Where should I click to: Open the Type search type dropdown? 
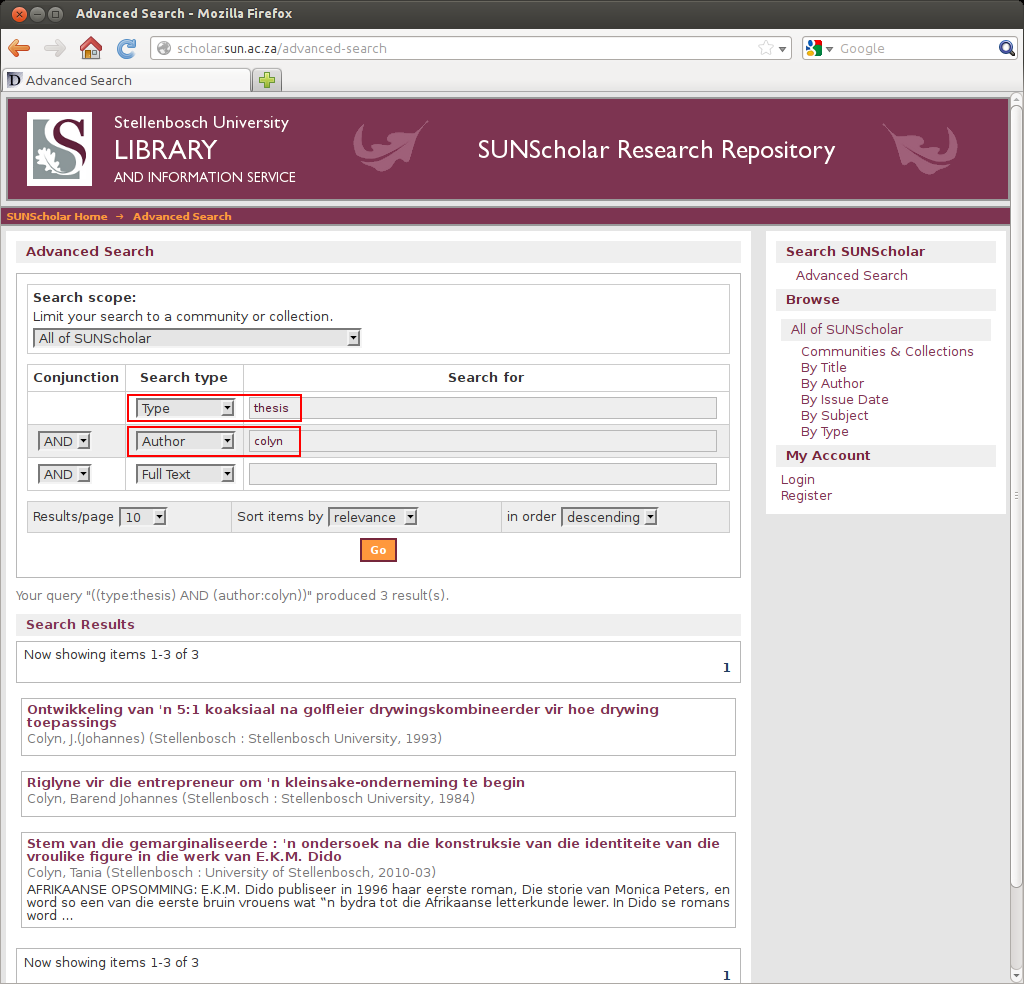pyautogui.click(x=185, y=408)
